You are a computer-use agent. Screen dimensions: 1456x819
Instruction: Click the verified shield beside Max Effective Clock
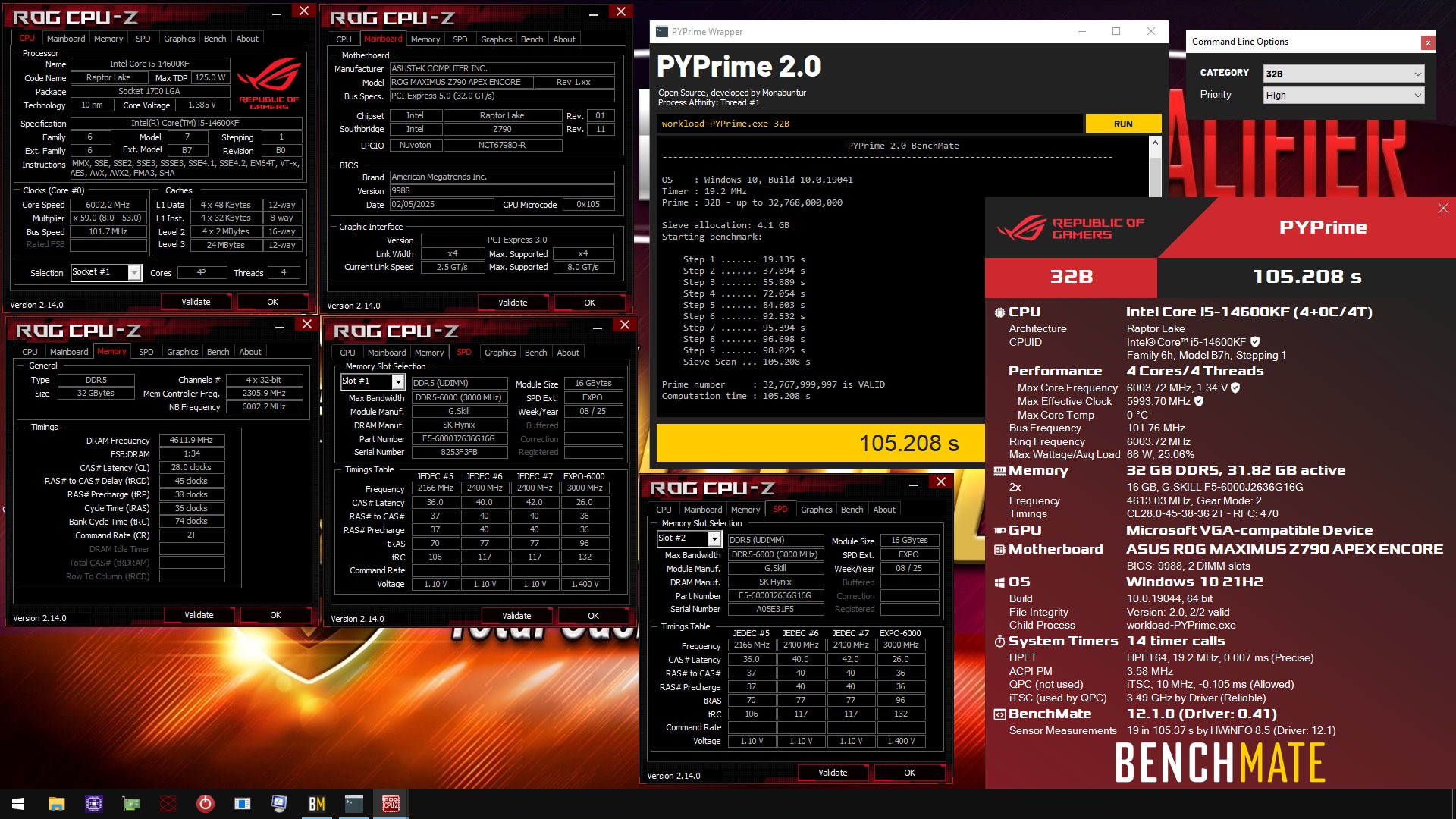1199,401
